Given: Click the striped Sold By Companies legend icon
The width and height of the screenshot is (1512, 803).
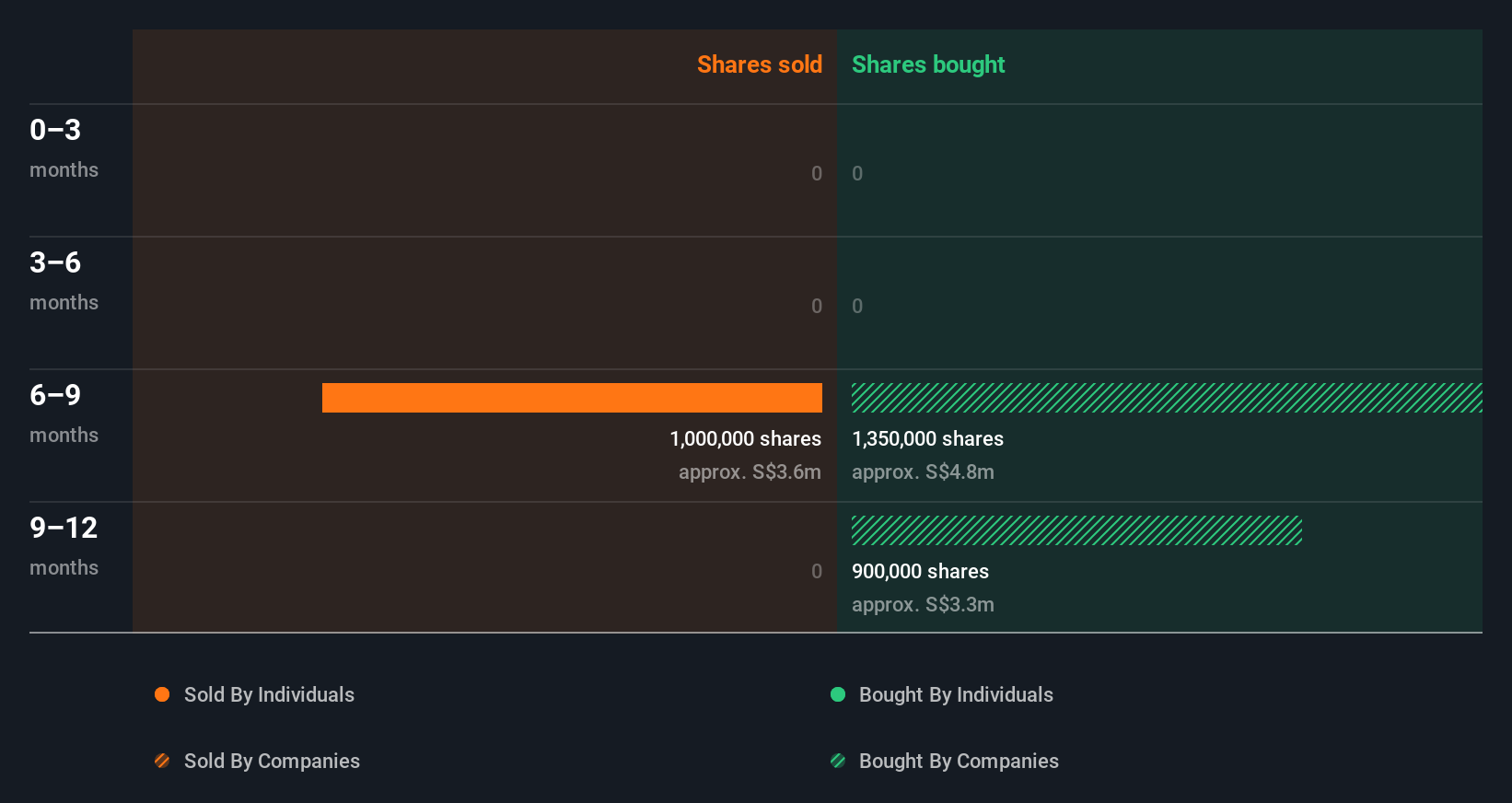Looking at the screenshot, I should pyautogui.click(x=162, y=761).
